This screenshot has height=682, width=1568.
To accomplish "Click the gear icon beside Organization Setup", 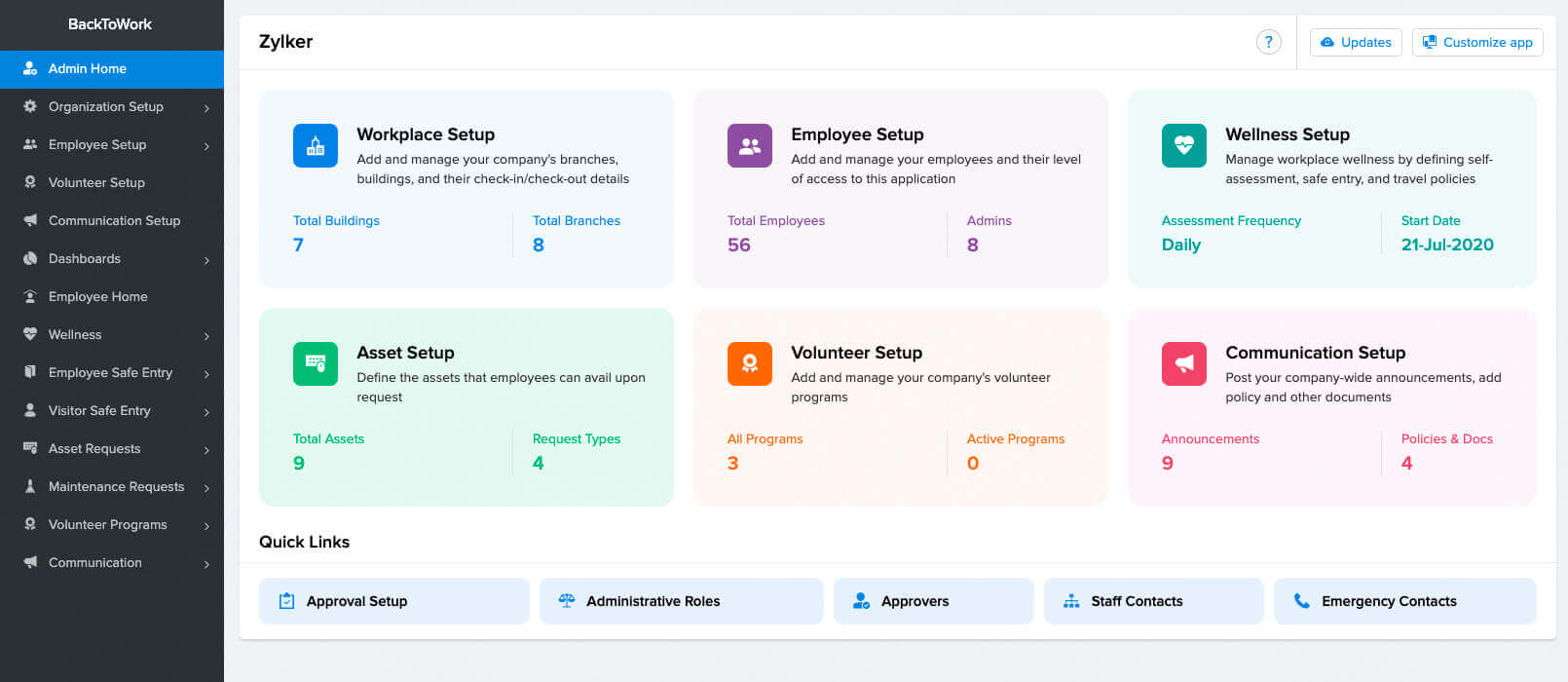I will pyautogui.click(x=30, y=106).
